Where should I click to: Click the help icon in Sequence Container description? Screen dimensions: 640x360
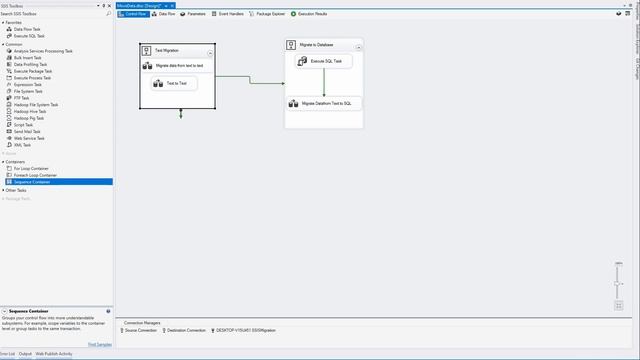pyautogui.click(x=108, y=311)
